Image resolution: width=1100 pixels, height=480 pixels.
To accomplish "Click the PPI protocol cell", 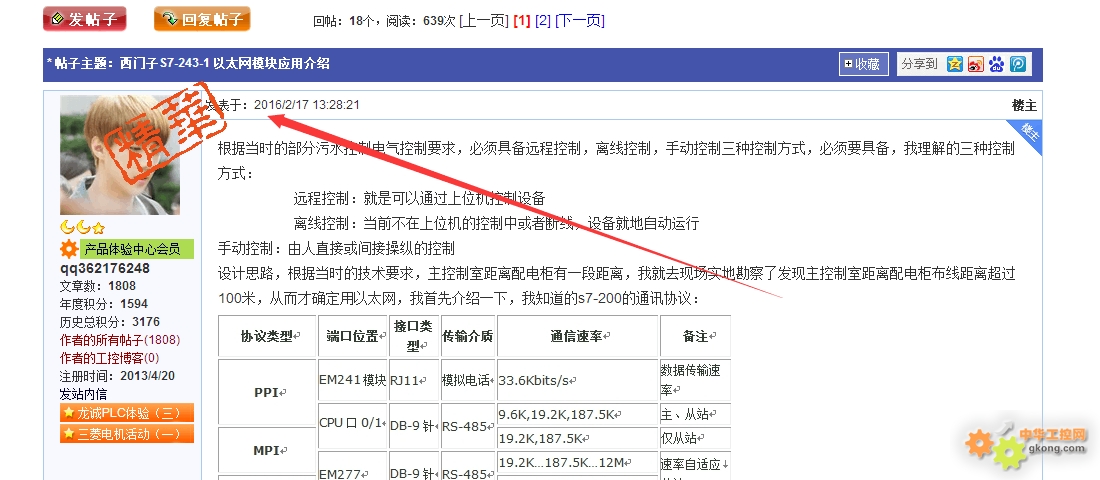I will 267,393.
